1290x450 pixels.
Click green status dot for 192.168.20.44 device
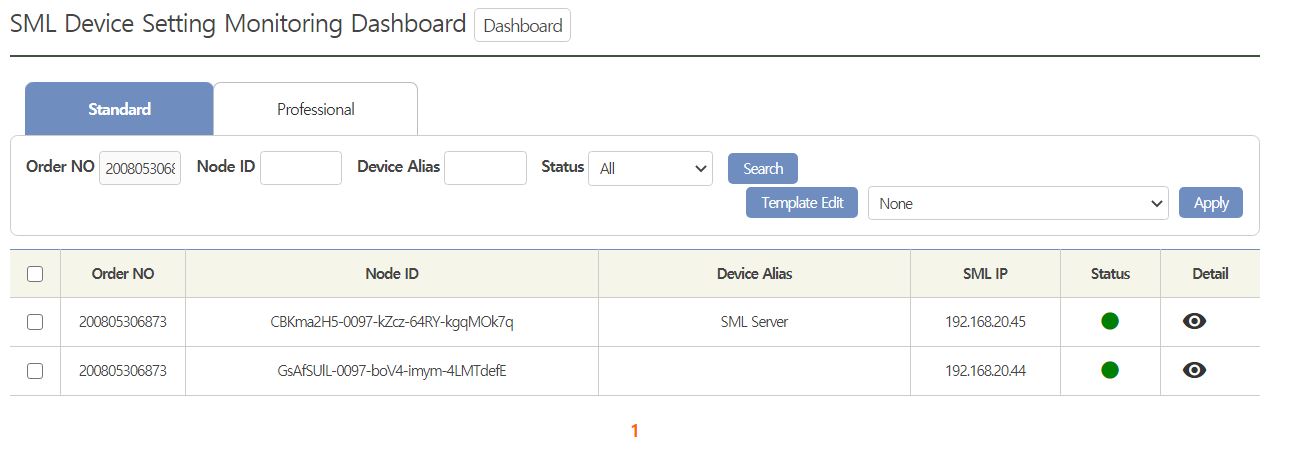pyautogui.click(x=1109, y=370)
